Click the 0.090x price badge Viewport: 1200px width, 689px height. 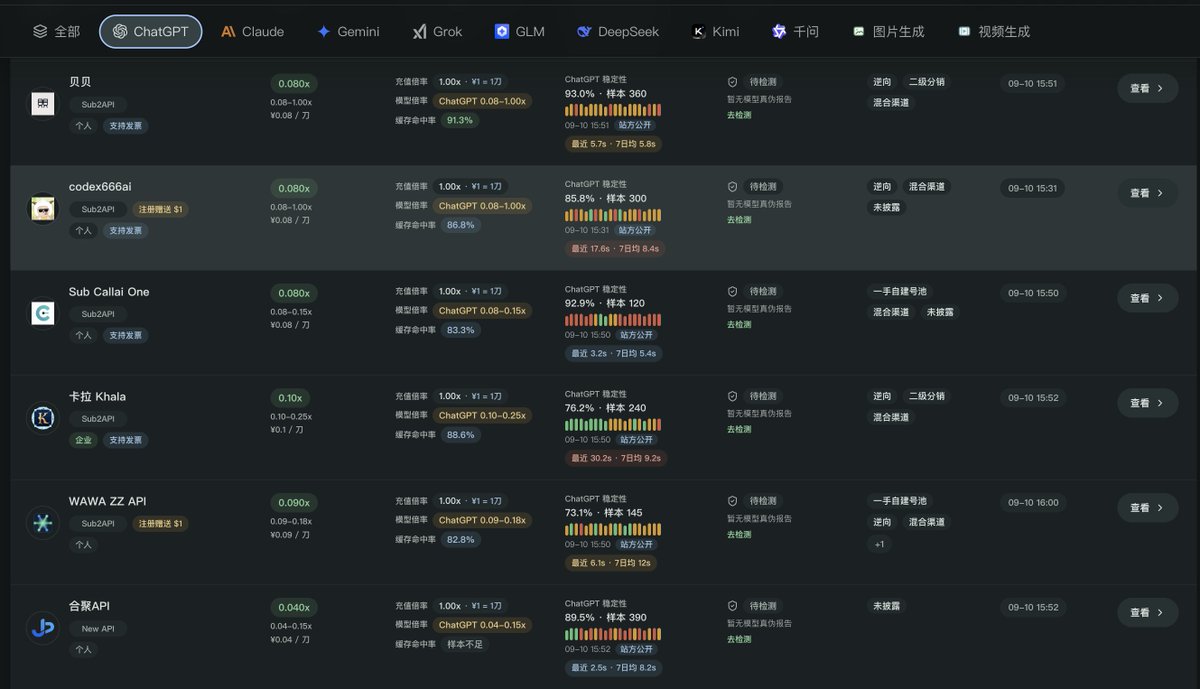294,502
